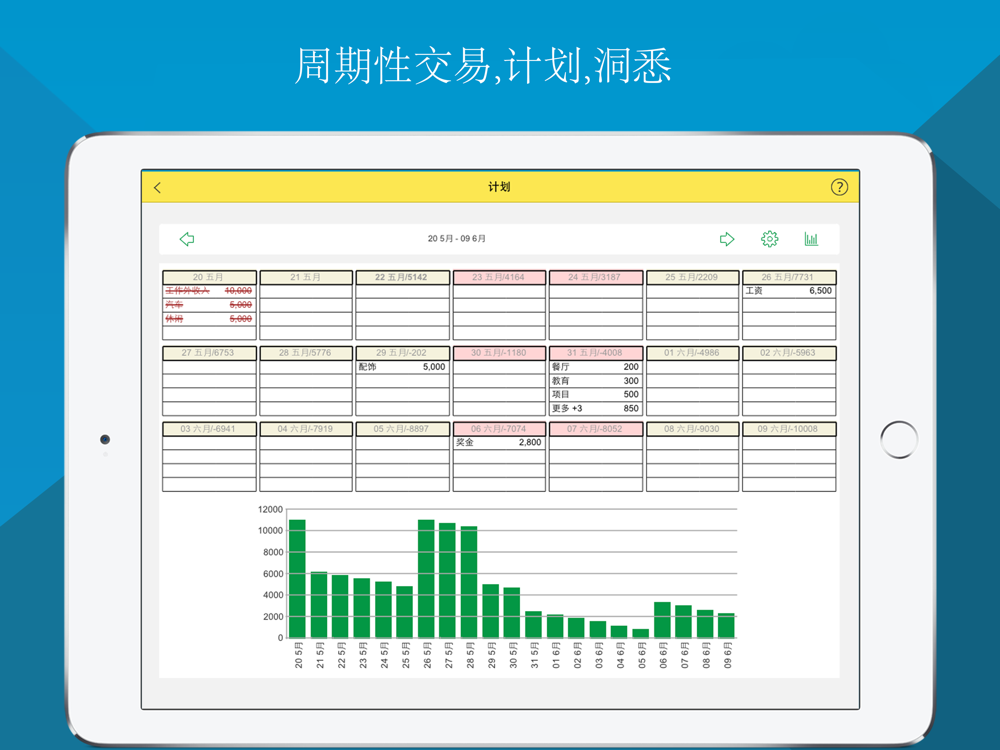Tap the back chevron in yellow header
The width and height of the screenshot is (1000, 750).
[x=158, y=187]
